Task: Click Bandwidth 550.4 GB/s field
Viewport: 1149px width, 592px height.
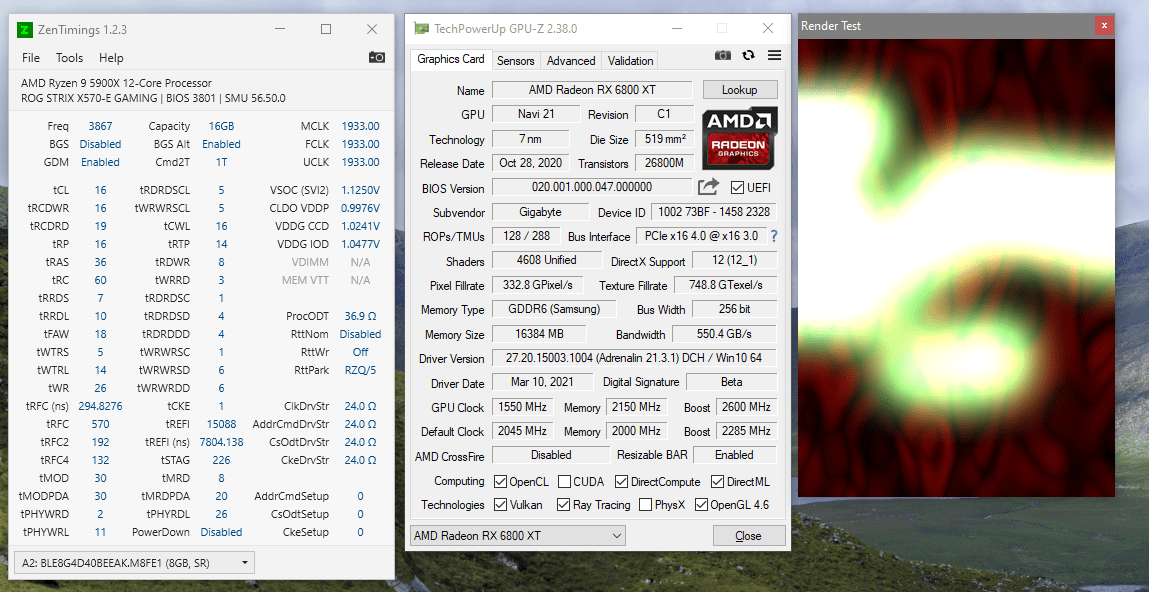Action: (724, 333)
